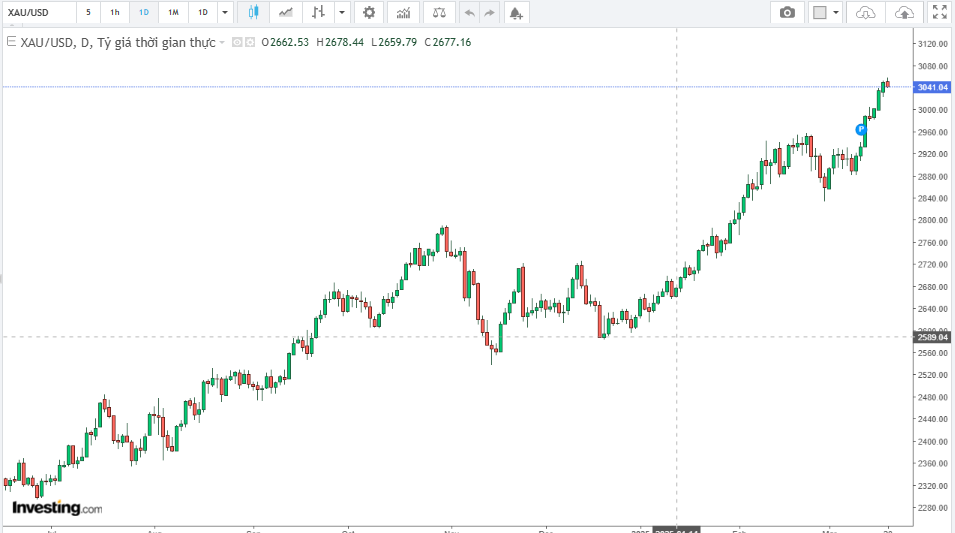This screenshot has height=533, width=955.
Task: Save chart layout to the cloud
Action: click(x=904, y=13)
